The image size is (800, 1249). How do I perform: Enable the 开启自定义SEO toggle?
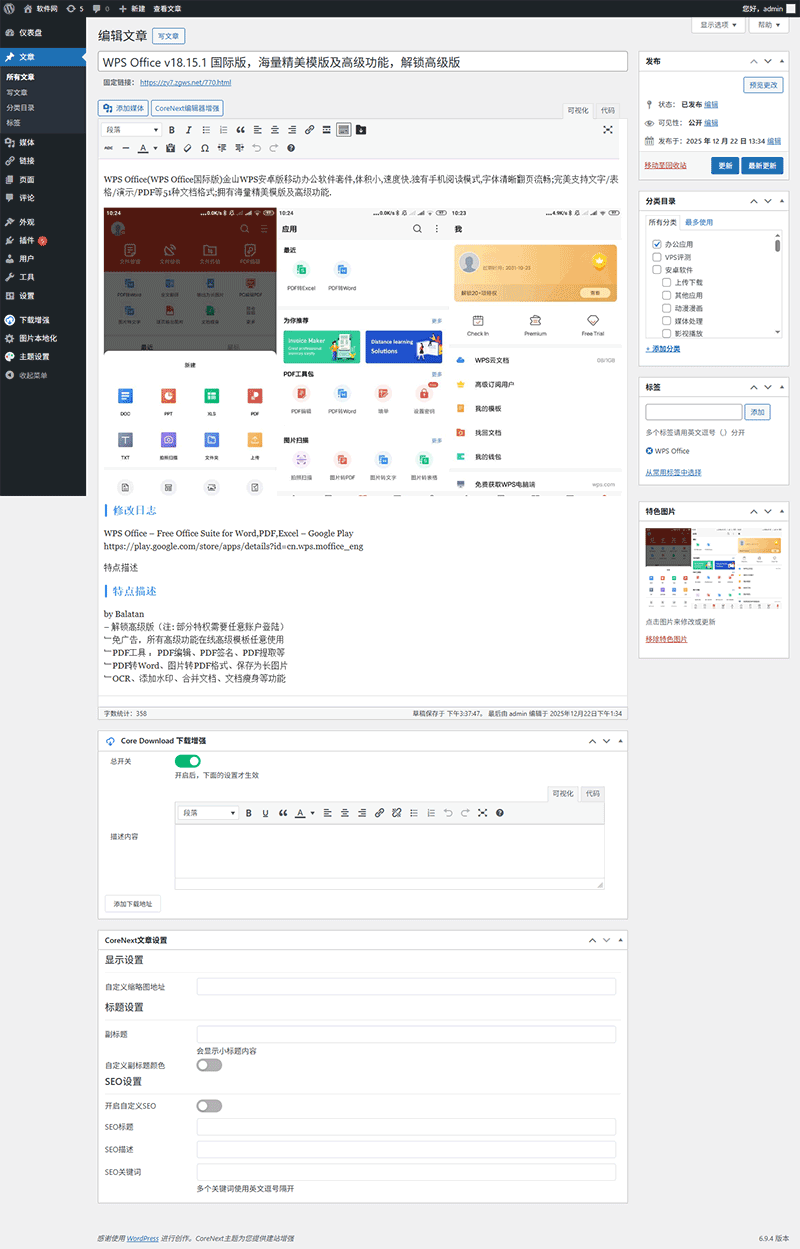point(209,1106)
